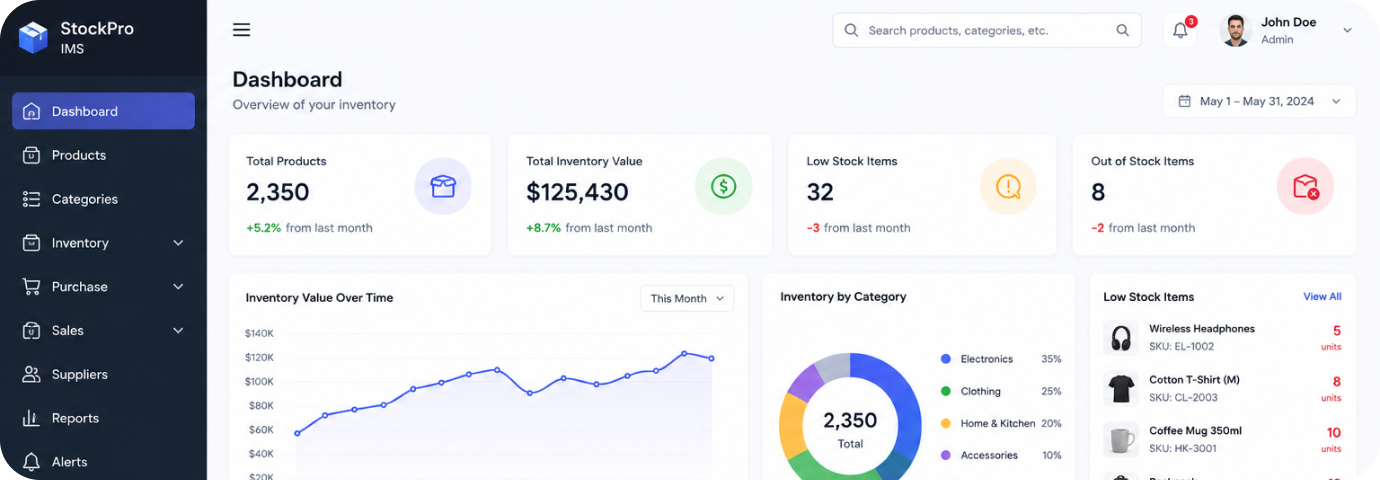Click the Purchase cart icon
This screenshot has width=1380, height=480.
(31, 287)
